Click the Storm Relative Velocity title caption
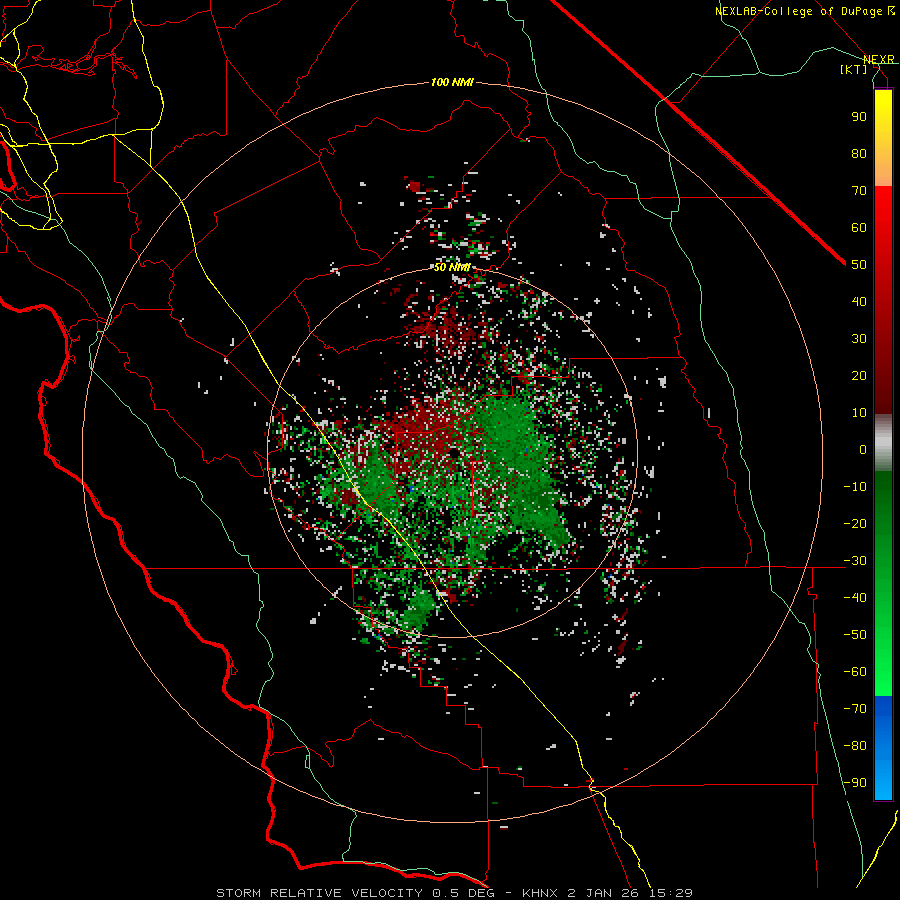 454,893
